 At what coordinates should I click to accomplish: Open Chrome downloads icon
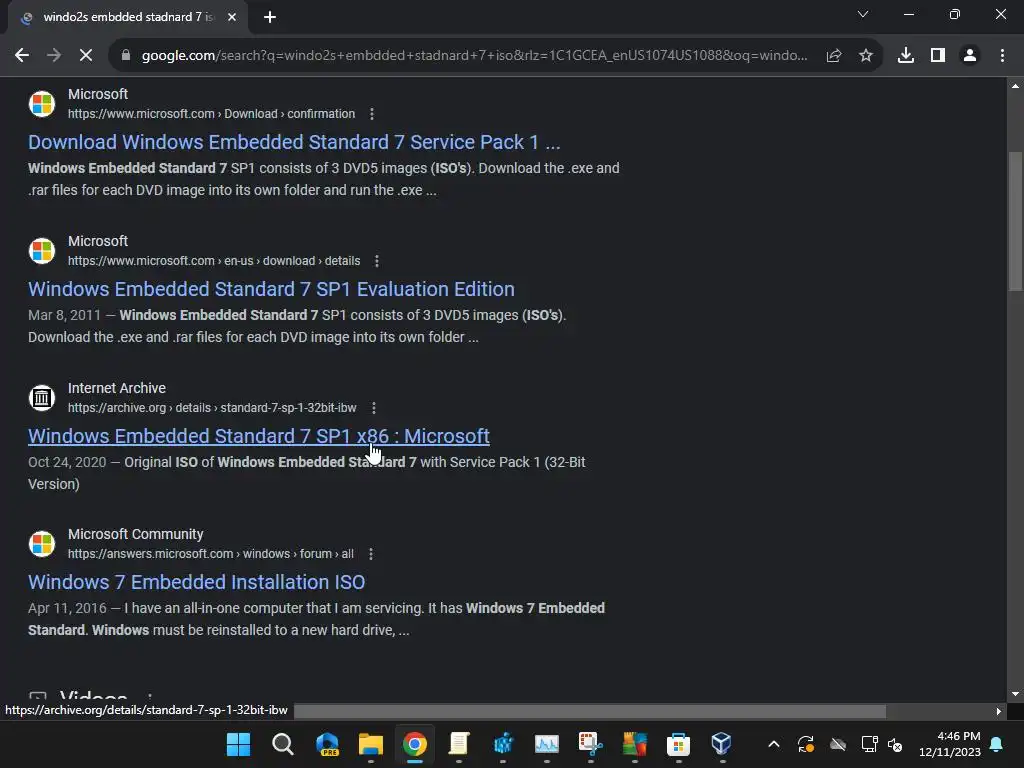[906, 56]
